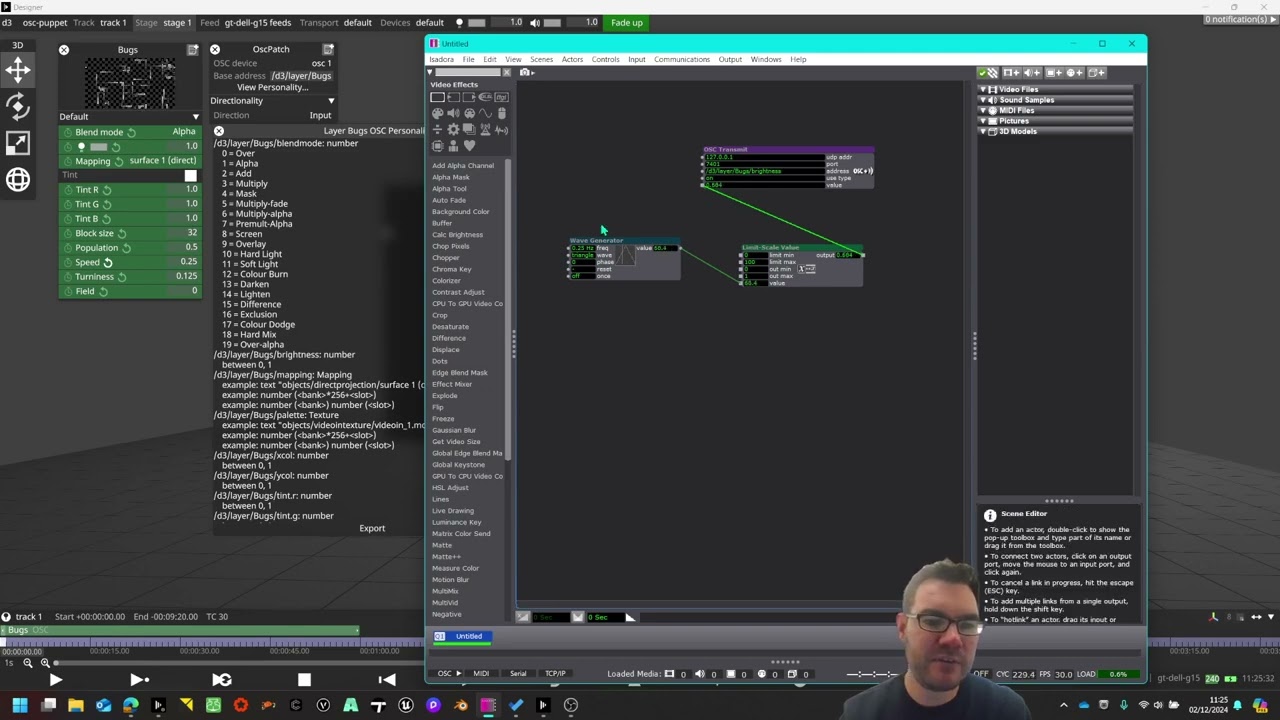Reset the Speed property arrow
1280x720 pixels.
pyautogui.click(x=108, y=262)
